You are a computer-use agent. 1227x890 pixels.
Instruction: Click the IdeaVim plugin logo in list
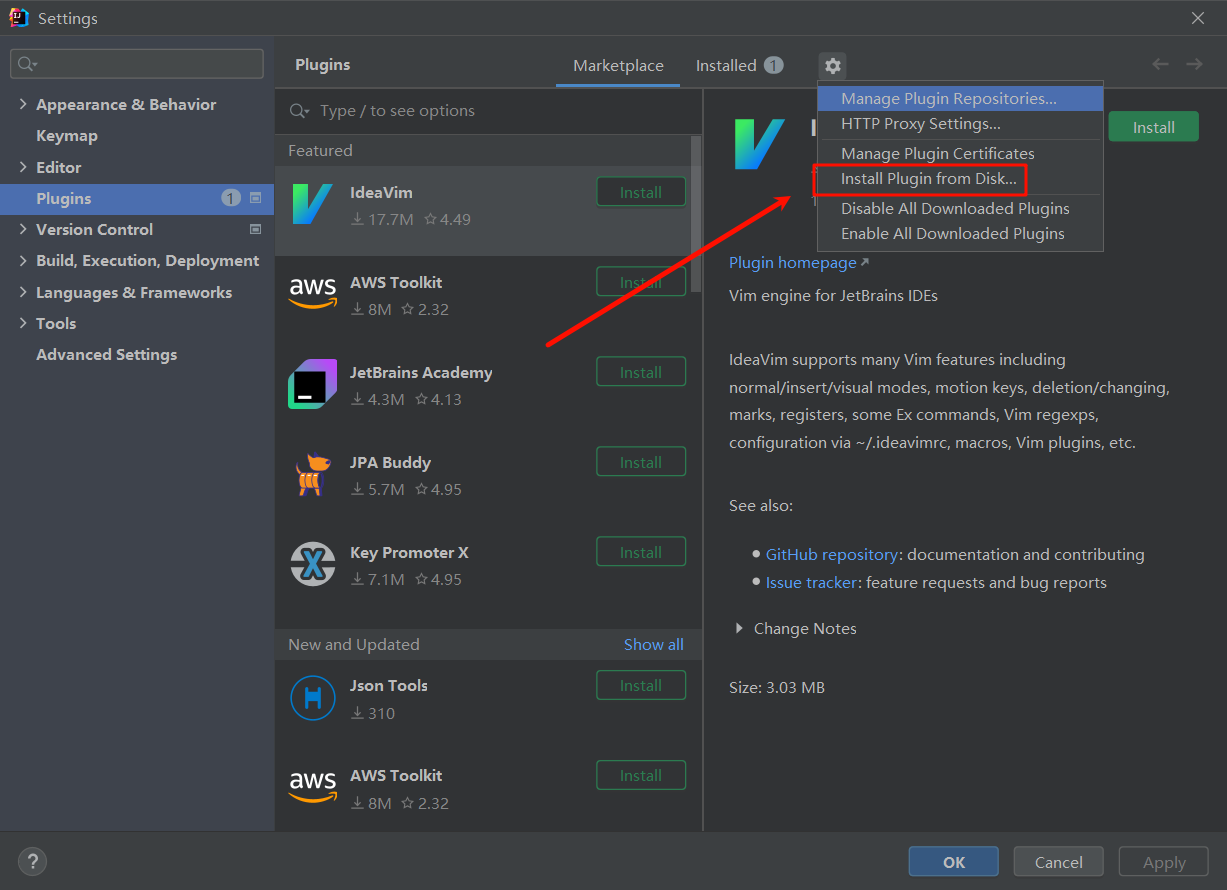(x=312, y=204)
